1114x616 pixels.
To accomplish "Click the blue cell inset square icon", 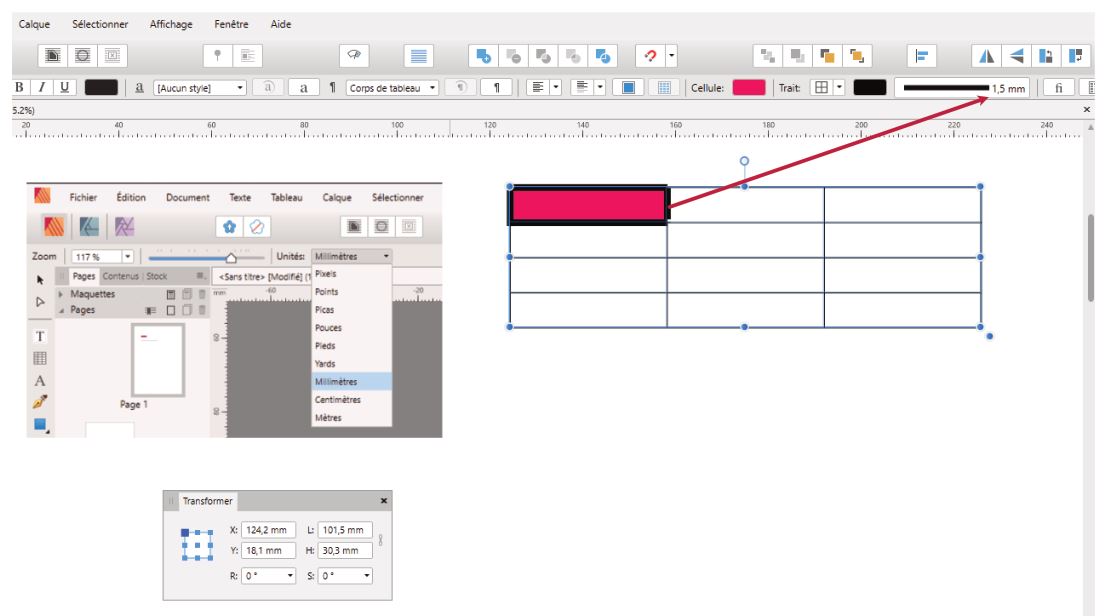I will click(x=628, y=87).
